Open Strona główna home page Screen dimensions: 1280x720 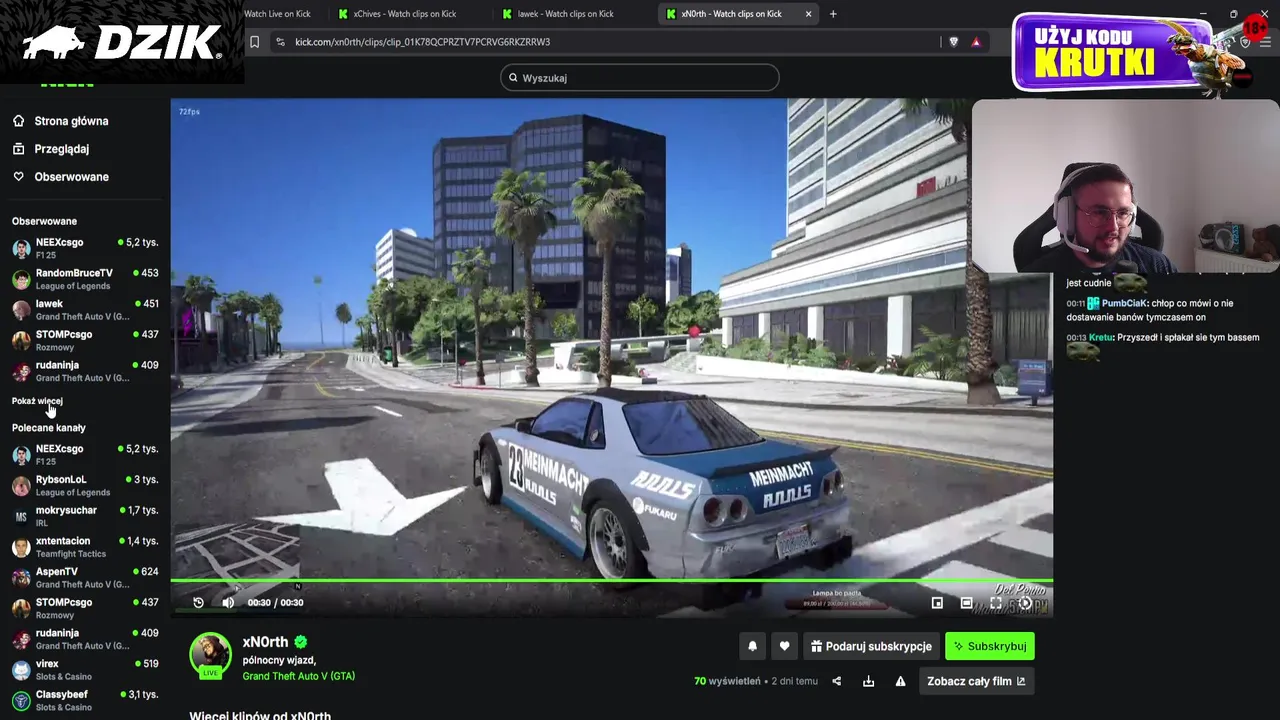coord(60,121)
